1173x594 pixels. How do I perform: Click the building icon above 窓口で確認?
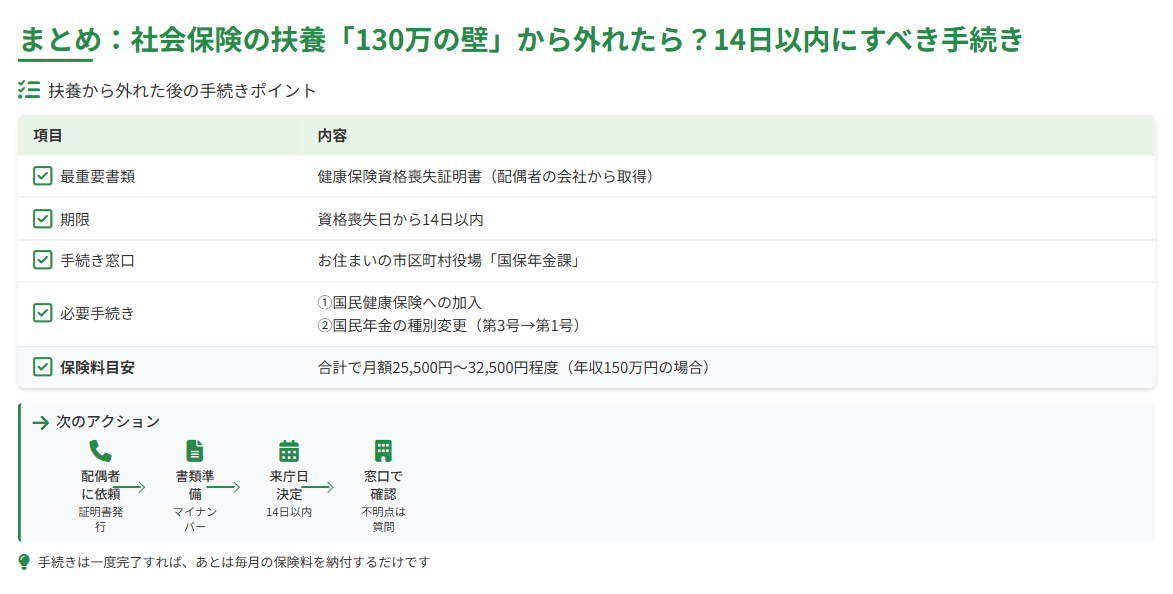[x=383, y=451]
